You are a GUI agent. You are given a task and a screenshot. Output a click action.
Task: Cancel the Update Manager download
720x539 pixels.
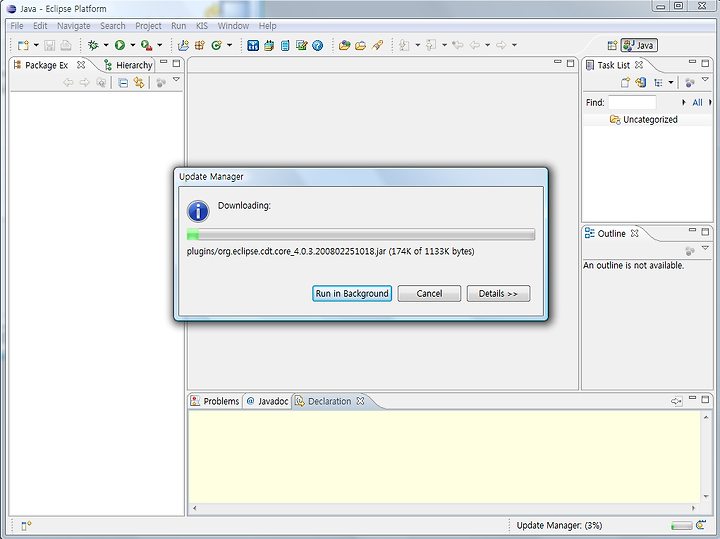pyautogui.click(x=429, y=293)
